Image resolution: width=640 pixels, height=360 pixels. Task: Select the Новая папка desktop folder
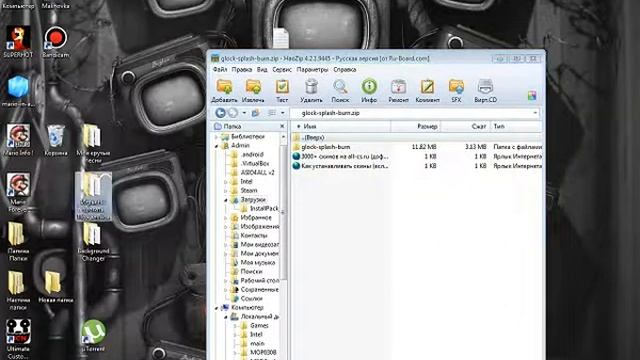pos(56,287)
